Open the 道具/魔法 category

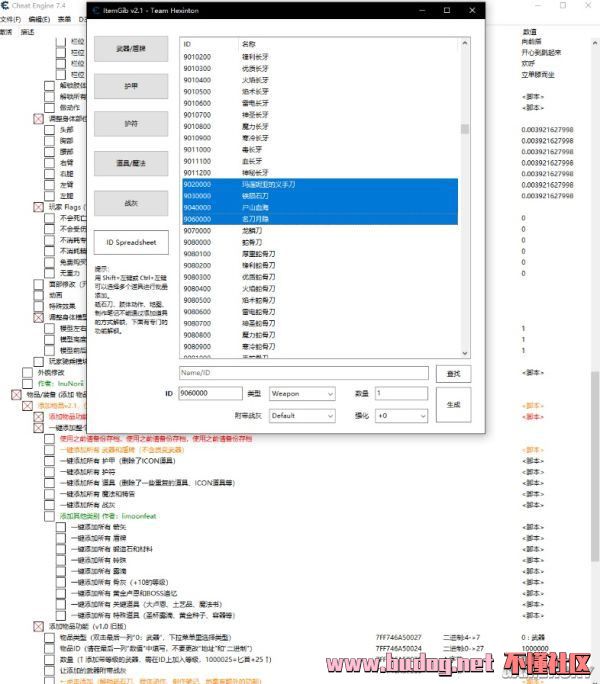pyautogui.click(x=131, y=163)
